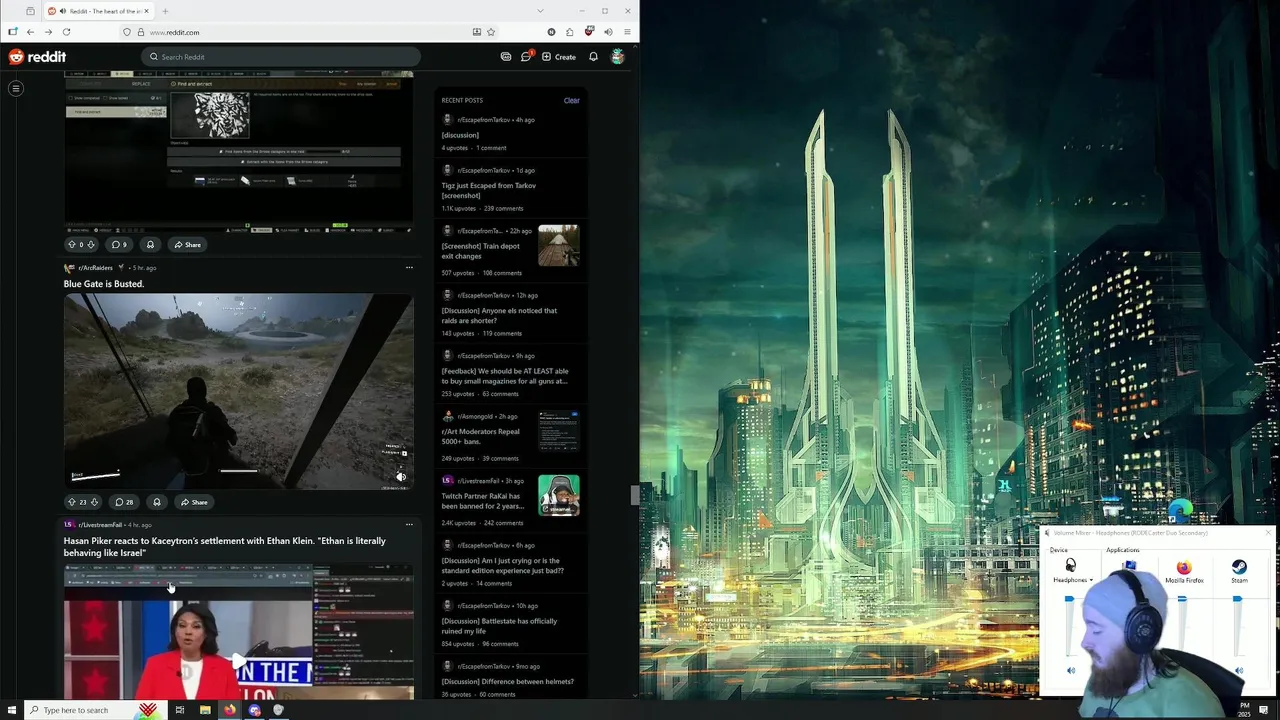Open the Reddit sidebar hamburger menu
The height and width of the screenshot is (720, 1280).
tap(16, 89)
